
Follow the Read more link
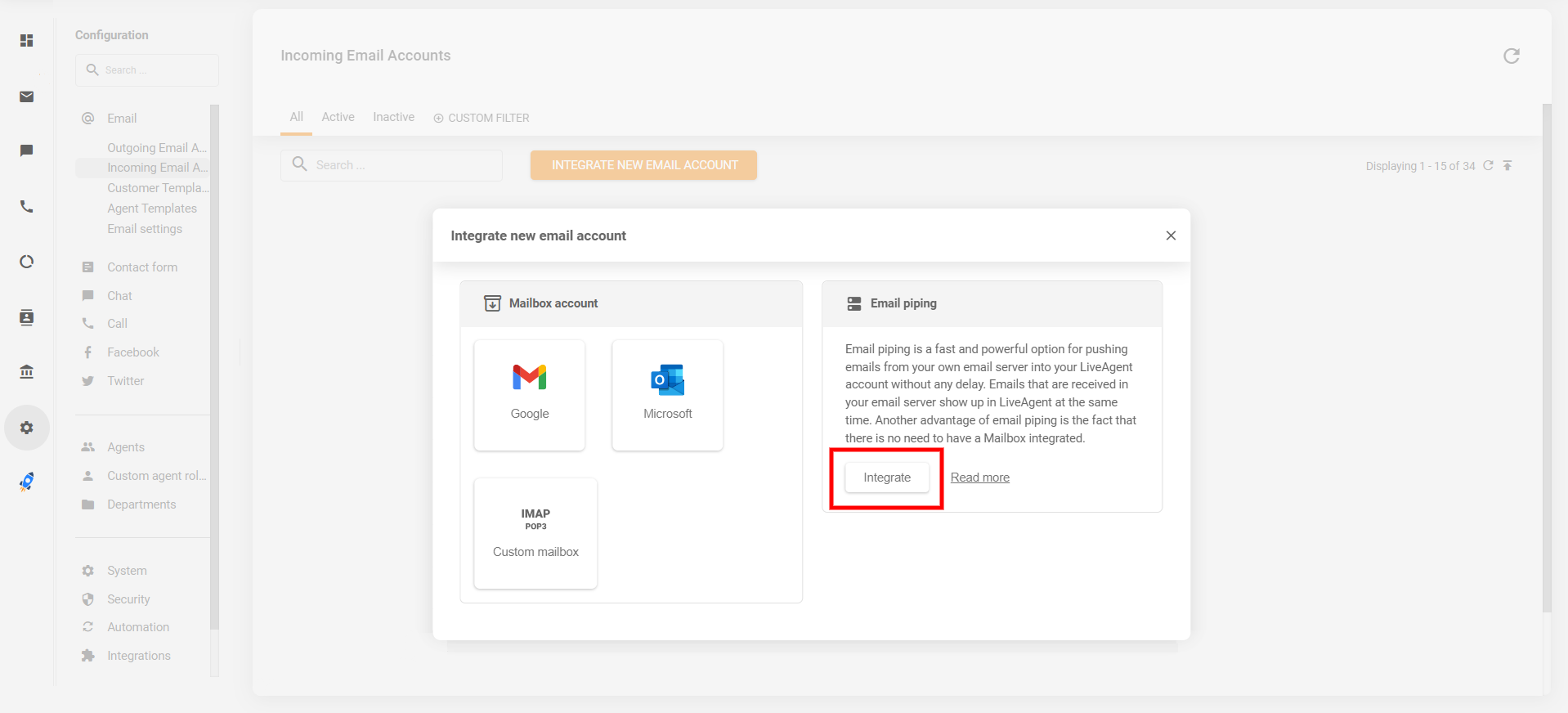979,478
